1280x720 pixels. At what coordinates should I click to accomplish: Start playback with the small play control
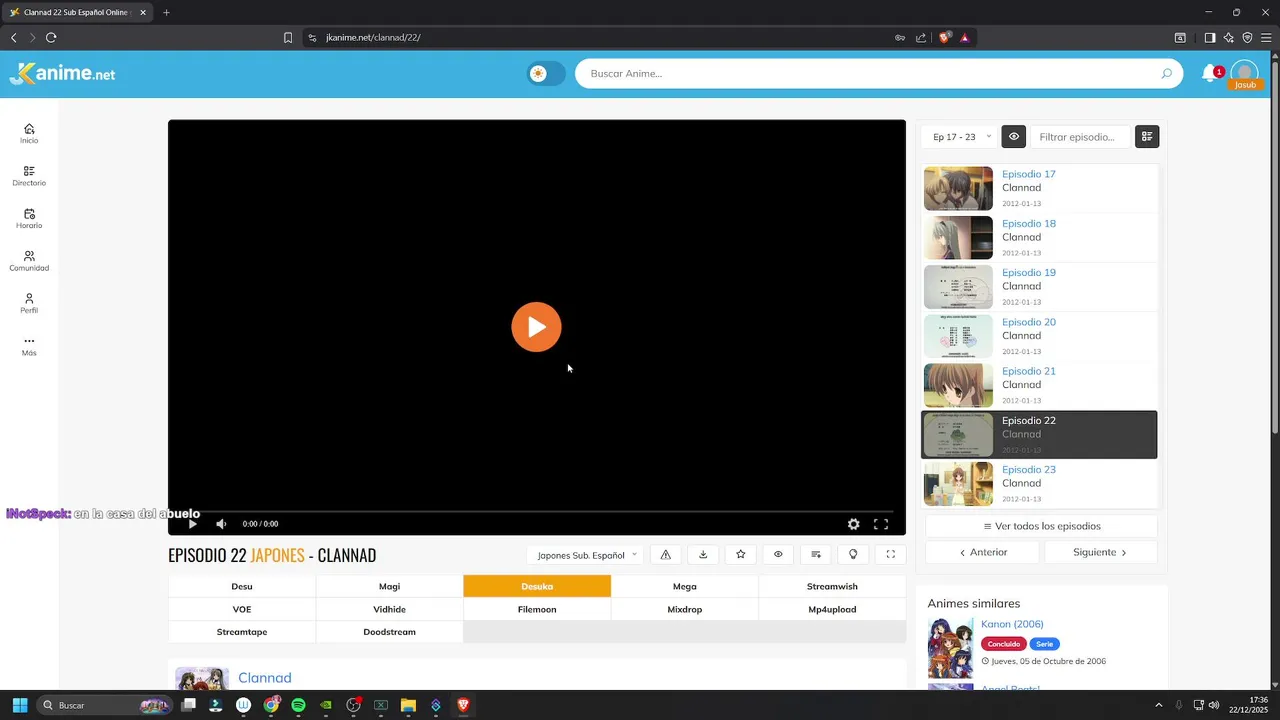click(193, 524)
